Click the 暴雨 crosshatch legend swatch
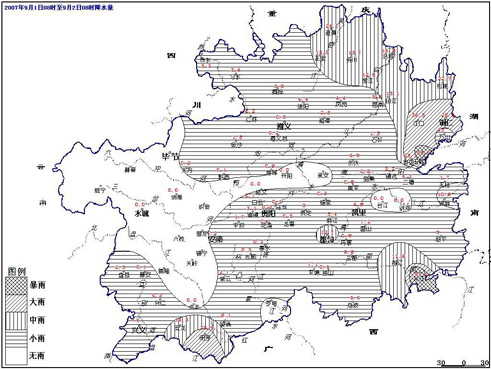 point(16,286)
